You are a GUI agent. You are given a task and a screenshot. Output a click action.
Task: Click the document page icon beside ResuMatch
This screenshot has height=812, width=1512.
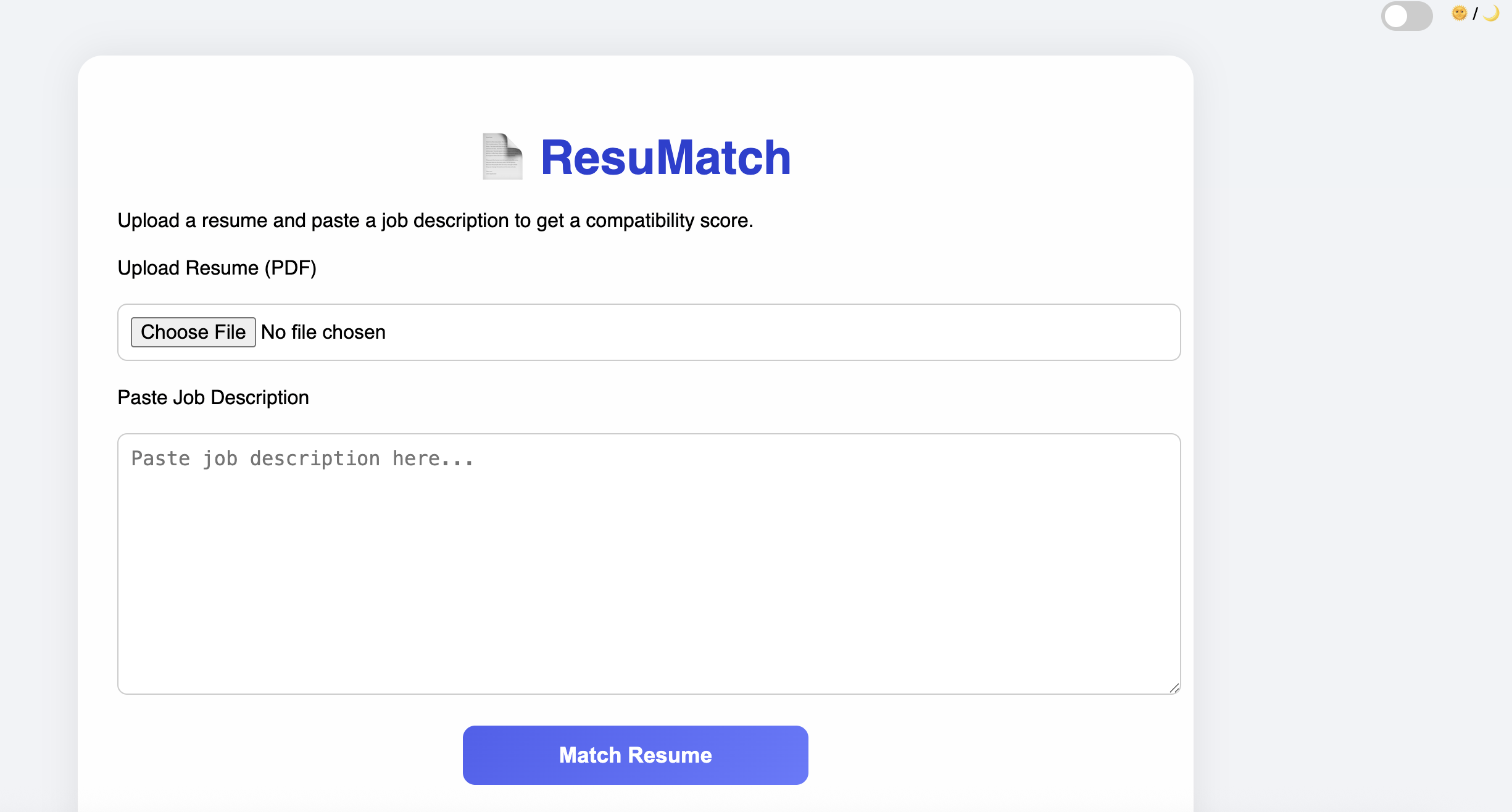tap(502, 157)
